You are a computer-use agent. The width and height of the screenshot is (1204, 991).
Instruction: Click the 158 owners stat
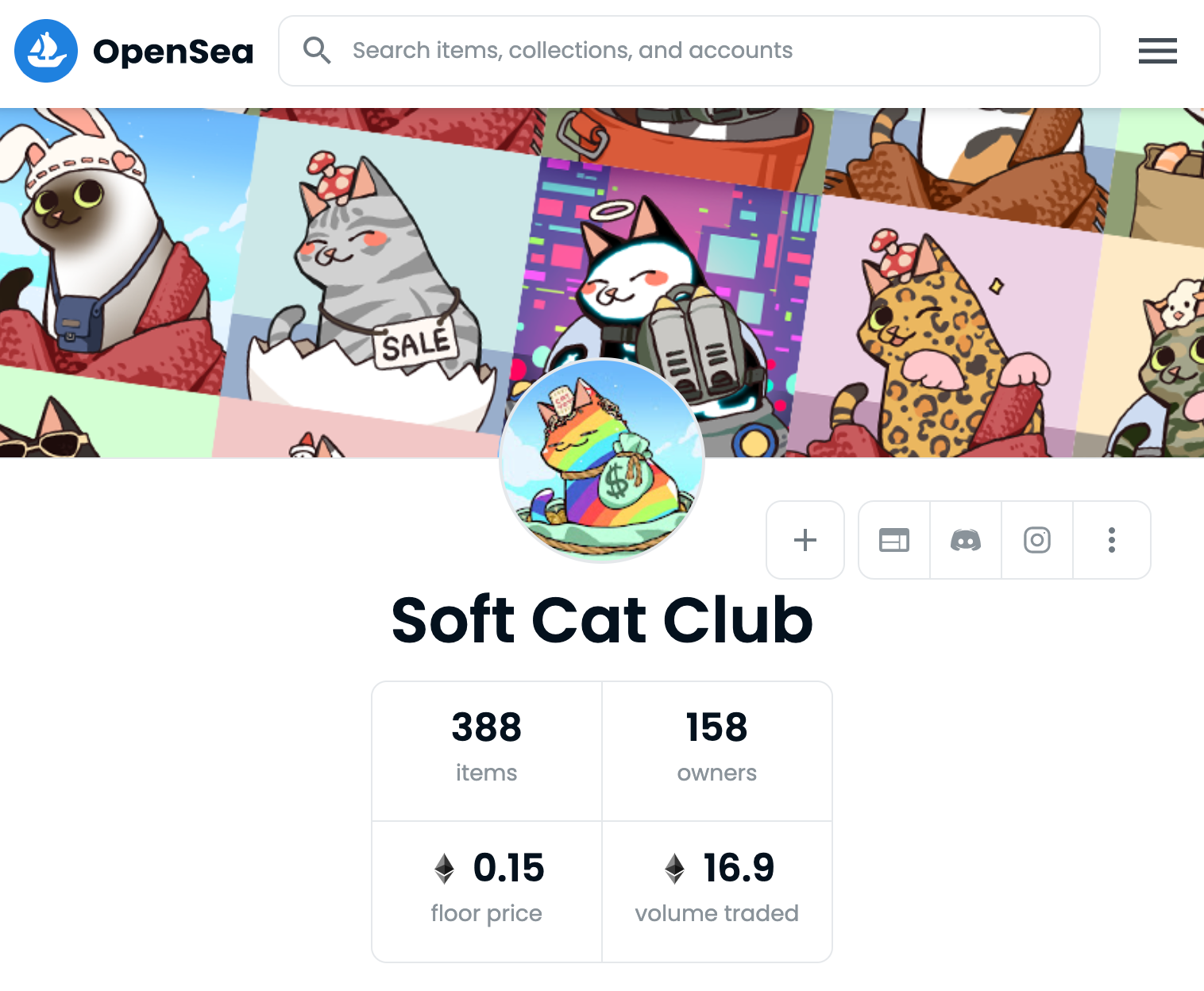tap(717, 751)
